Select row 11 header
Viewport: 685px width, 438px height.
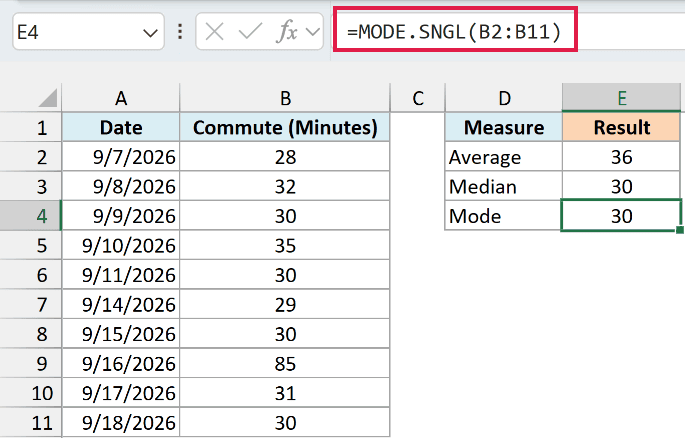[x=31, y=422]
